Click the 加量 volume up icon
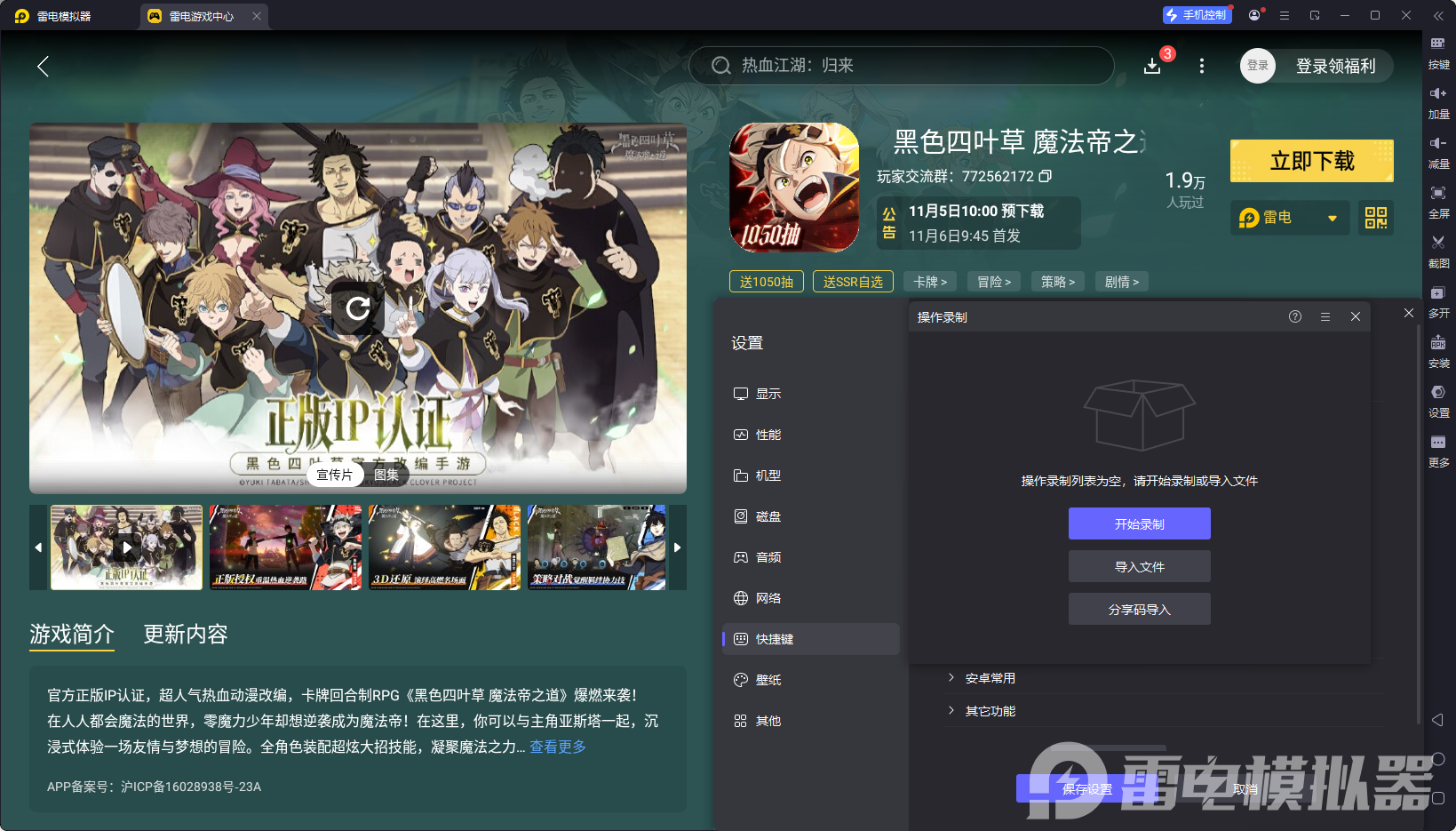The width and height of the screenshot is (1456, 831). pyautogui.click(x=1438, y=101)
